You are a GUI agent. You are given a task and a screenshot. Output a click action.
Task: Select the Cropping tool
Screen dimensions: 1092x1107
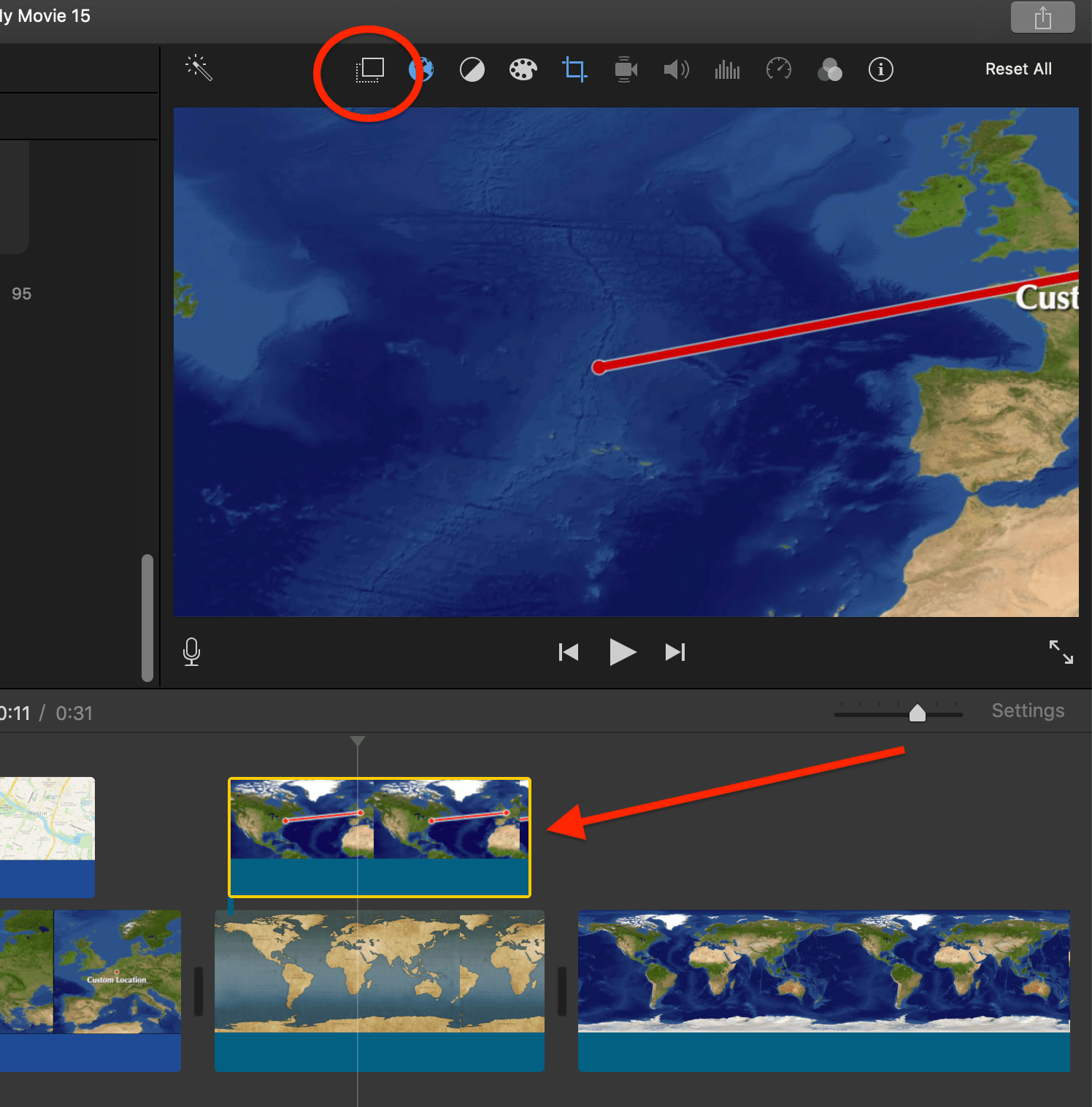point(574,69)
